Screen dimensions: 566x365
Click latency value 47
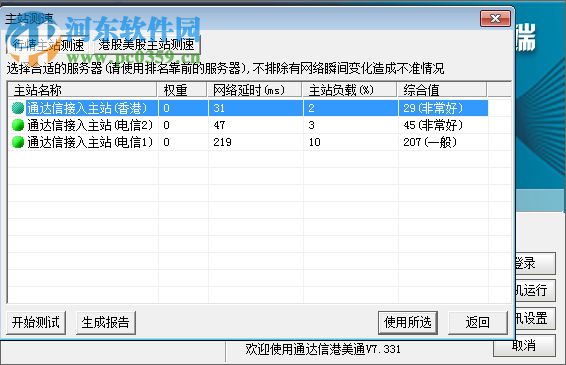(x=219, y=125)
